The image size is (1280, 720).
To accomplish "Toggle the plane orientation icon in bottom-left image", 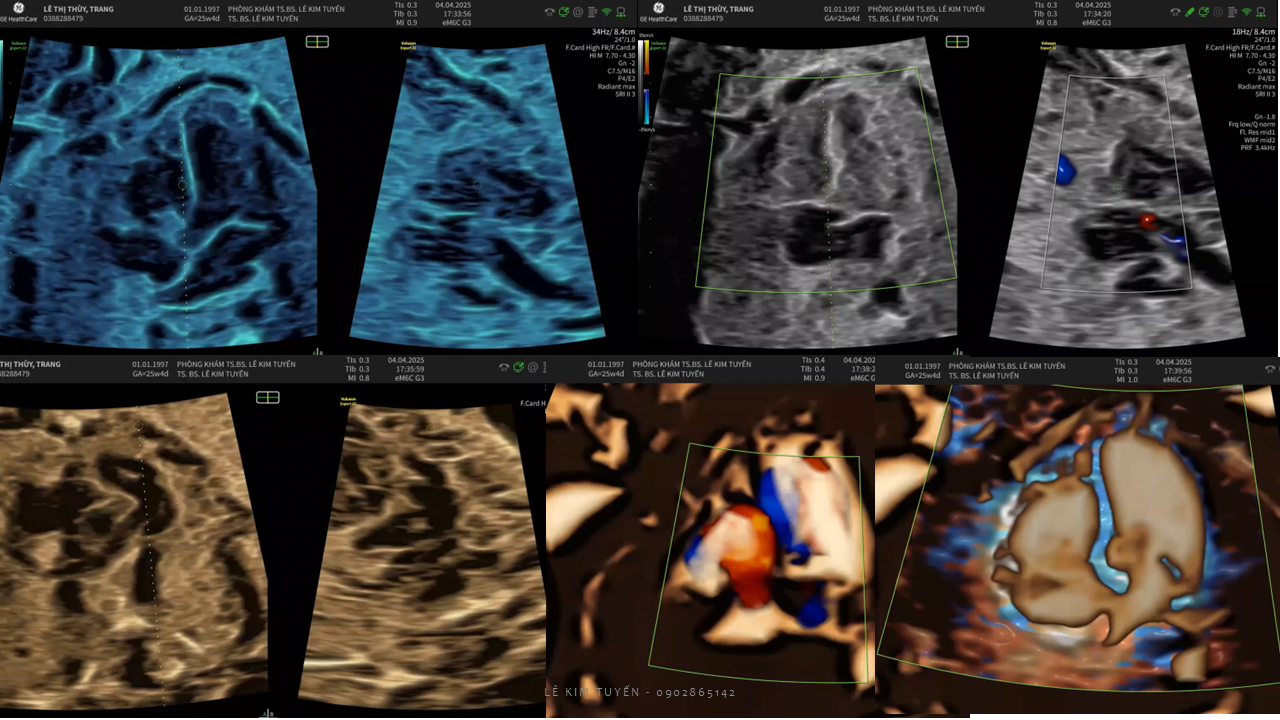I will tap(267, 397).
